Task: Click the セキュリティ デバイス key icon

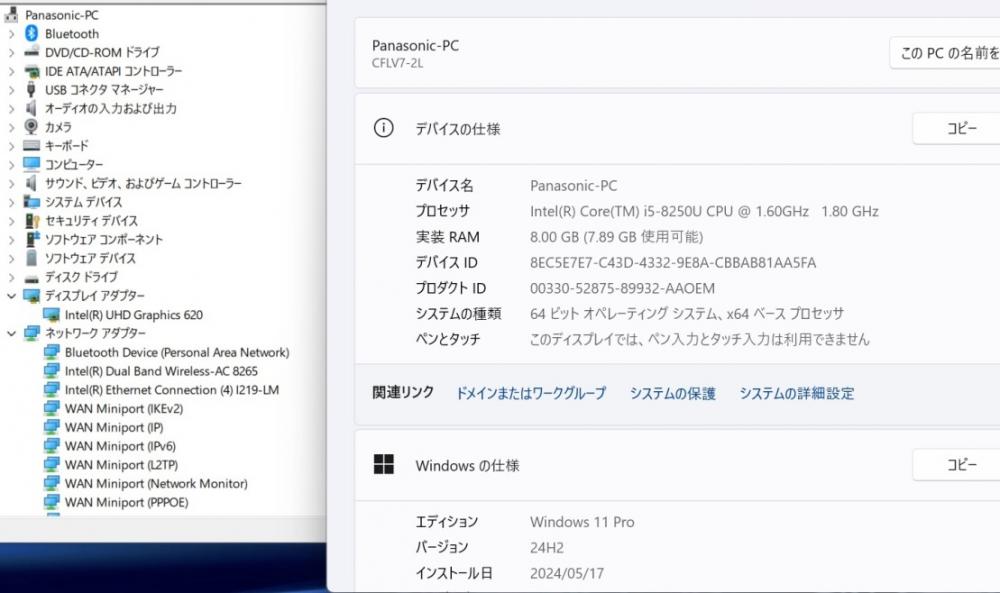Action: click(x=31, y=221)
